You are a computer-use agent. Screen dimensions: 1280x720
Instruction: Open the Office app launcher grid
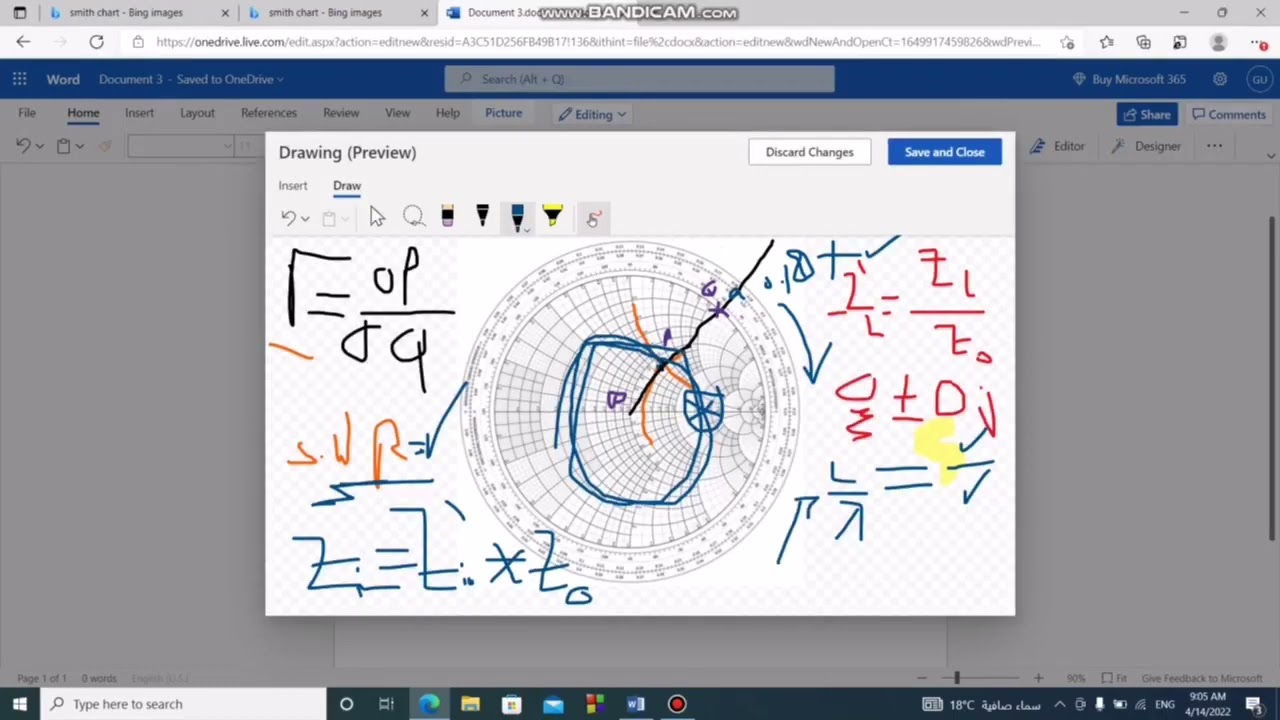coord(20,79)
